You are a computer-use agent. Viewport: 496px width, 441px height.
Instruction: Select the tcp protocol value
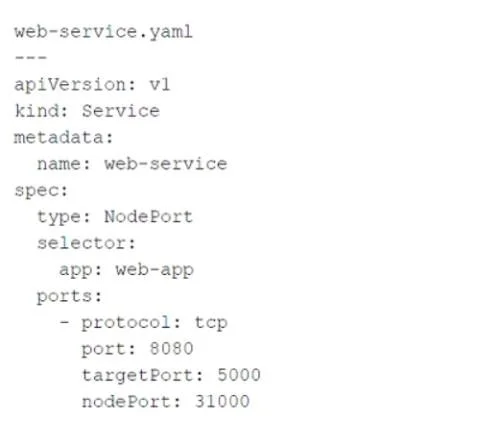211,323
